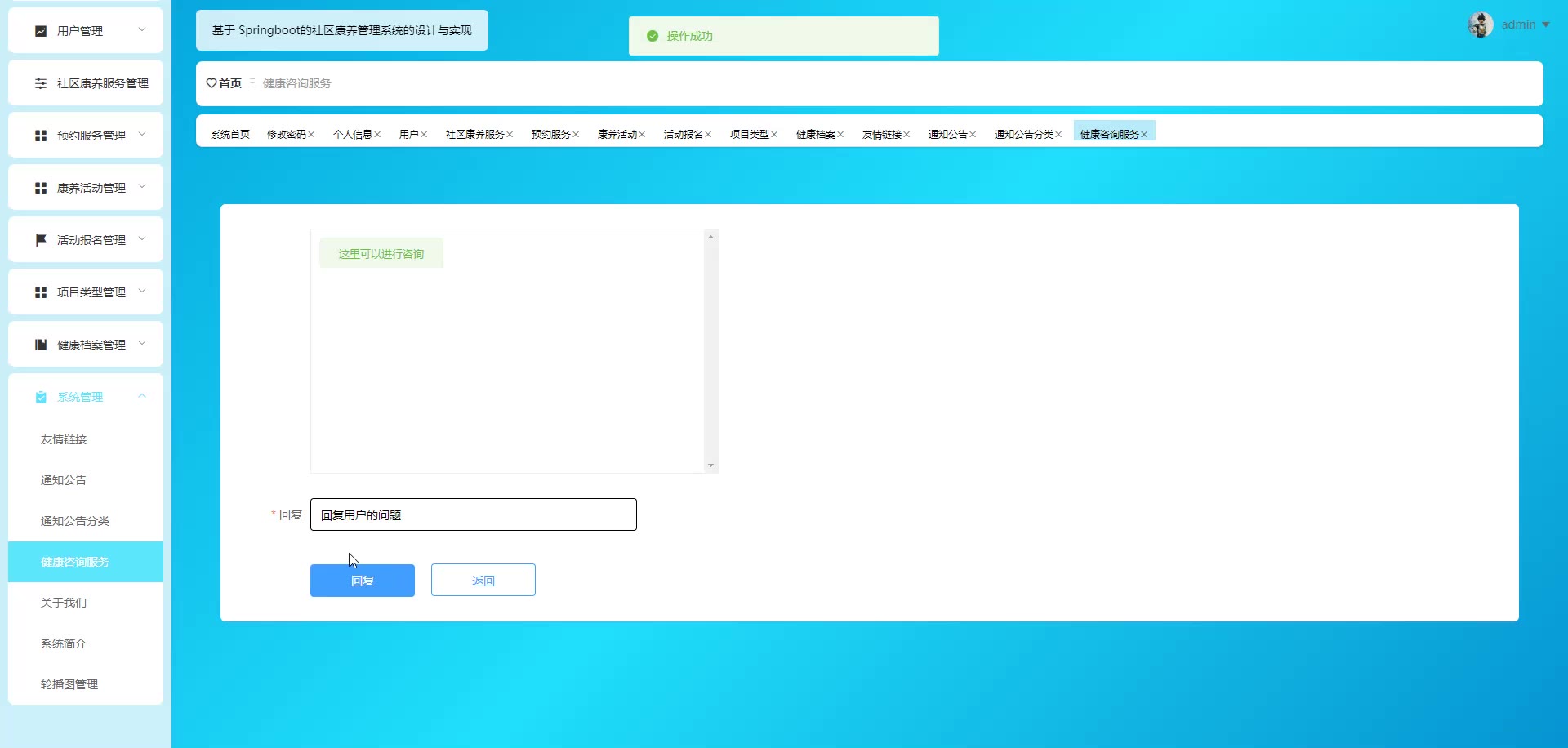Close the 通知公告 tab
Screen dimensions: 1568x748
(973, 135)
